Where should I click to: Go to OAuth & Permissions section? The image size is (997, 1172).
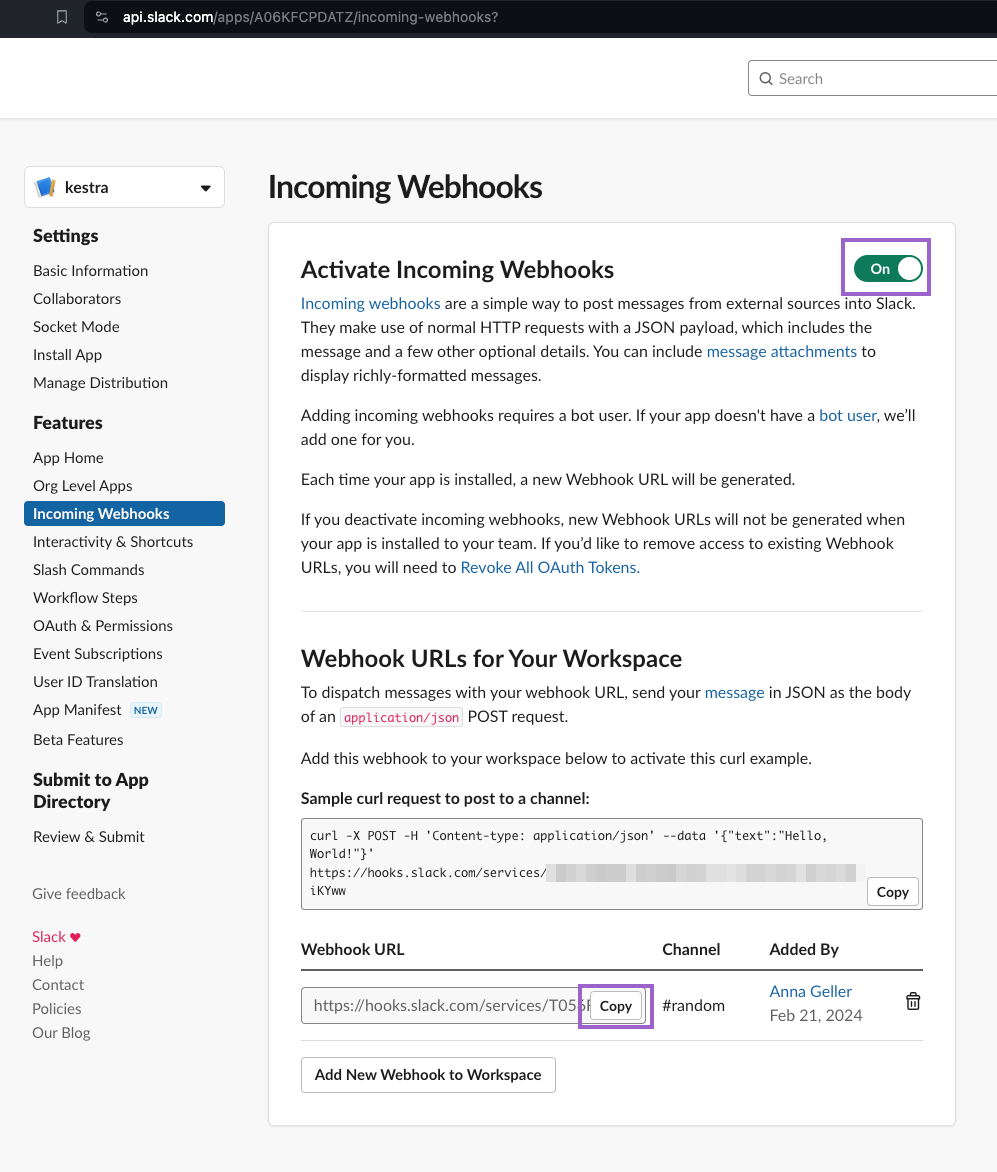point(102,626)
